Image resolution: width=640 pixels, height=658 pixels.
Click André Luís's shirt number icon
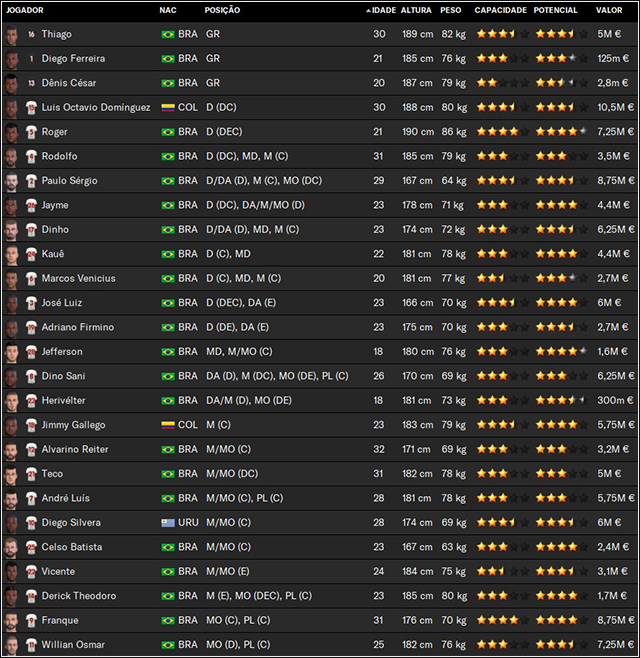click(x=31, y=499)
